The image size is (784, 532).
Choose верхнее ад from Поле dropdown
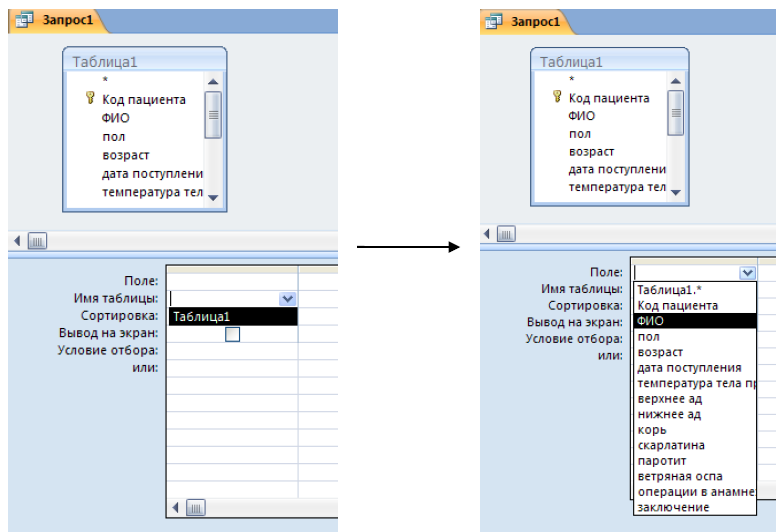coord(695,398)
